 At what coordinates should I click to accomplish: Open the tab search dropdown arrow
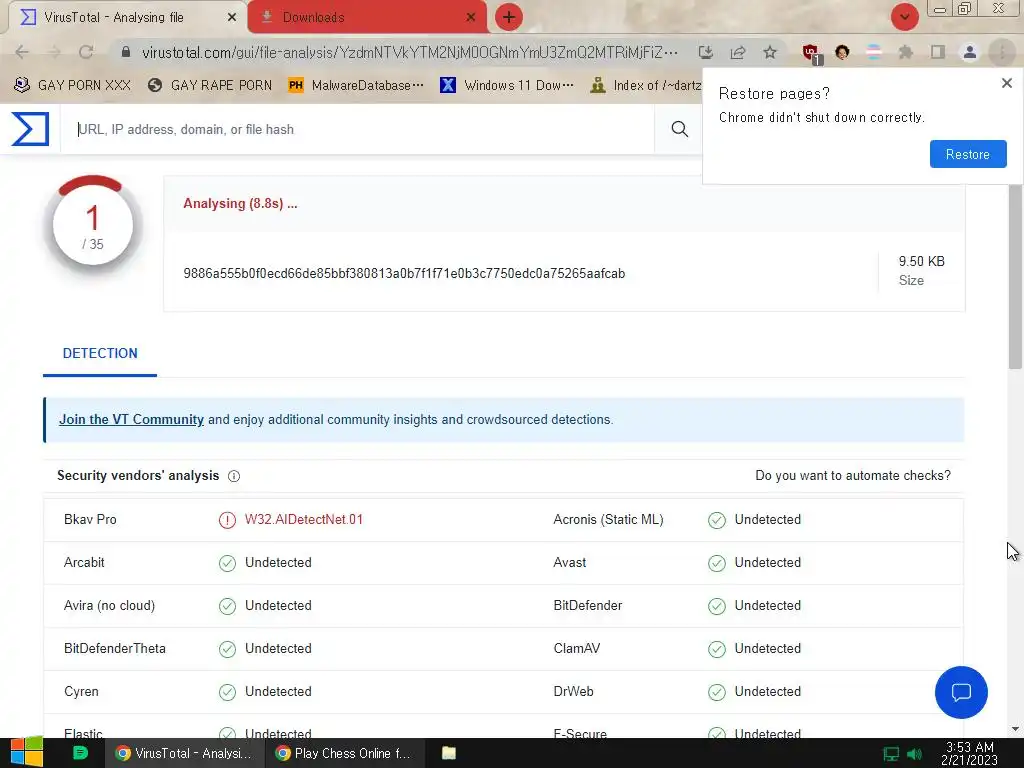coord(904,17)
